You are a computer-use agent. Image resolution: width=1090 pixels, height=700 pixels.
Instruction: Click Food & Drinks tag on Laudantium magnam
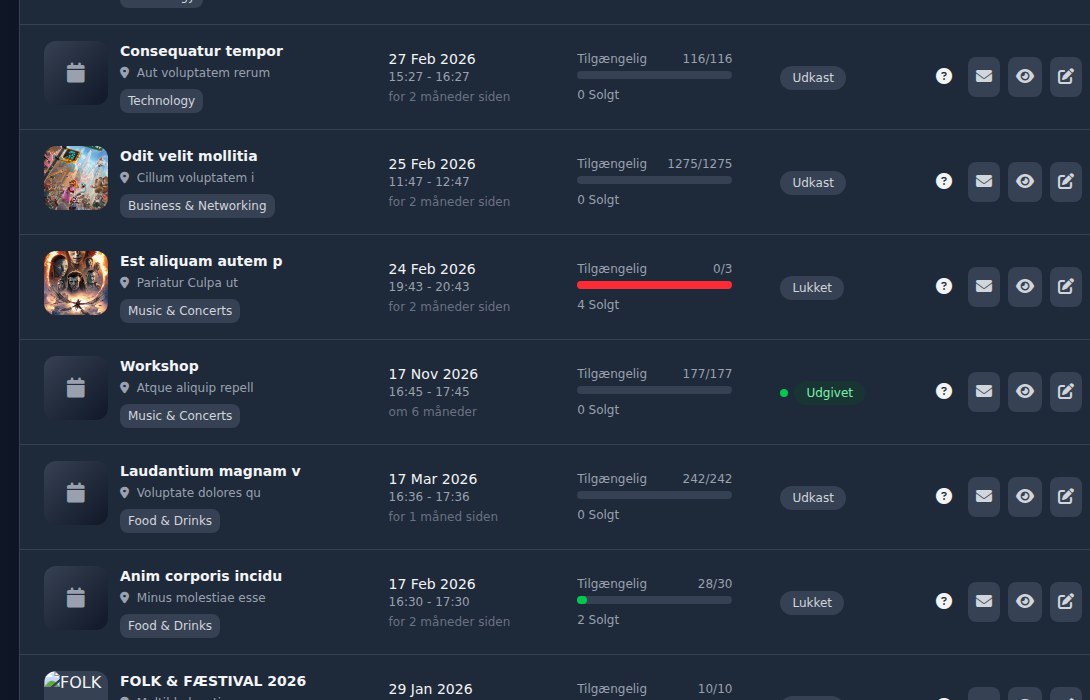point(170,521)
